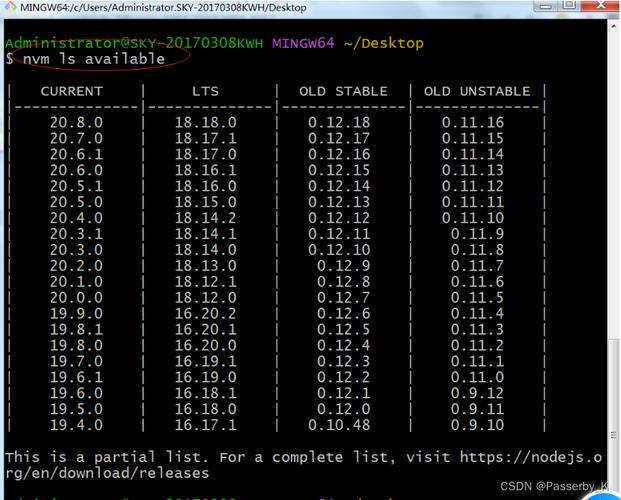Click the Git Bash icon in title bar

[x=9, y=7]
